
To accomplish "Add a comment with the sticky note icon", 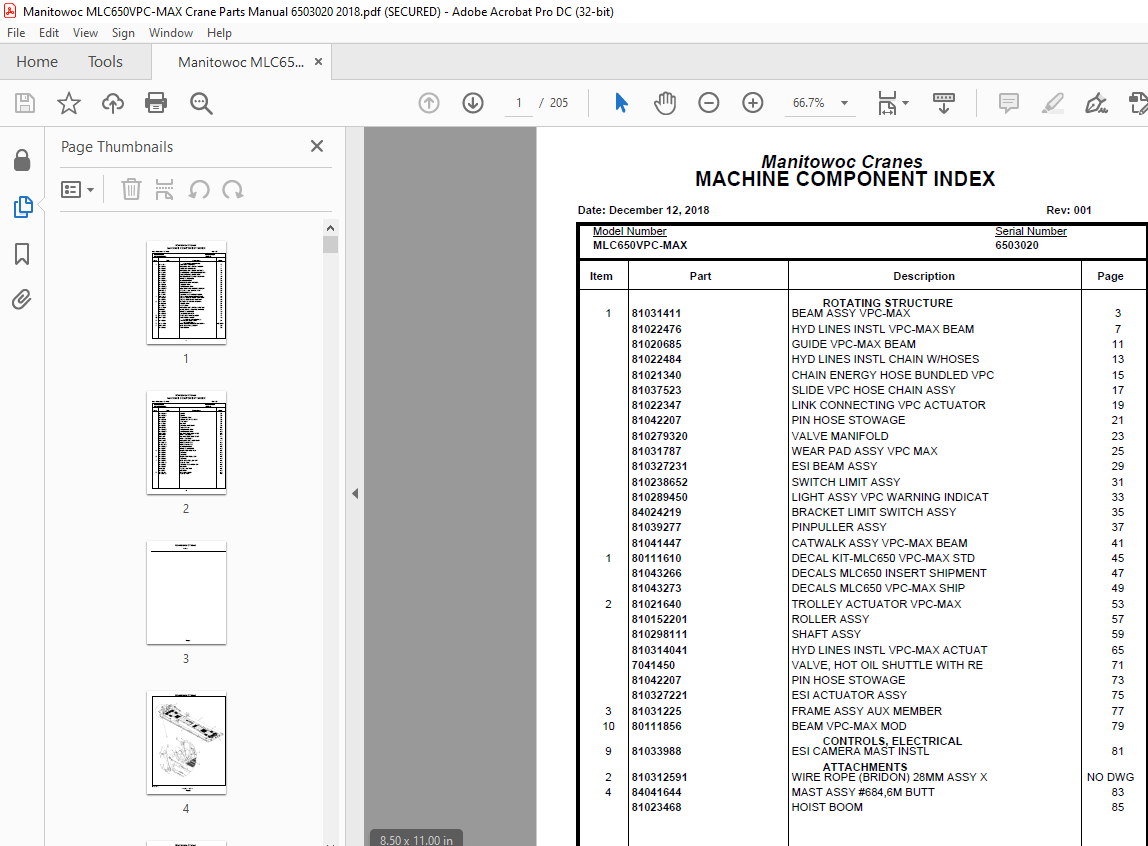I will [x=1009, y=103].
